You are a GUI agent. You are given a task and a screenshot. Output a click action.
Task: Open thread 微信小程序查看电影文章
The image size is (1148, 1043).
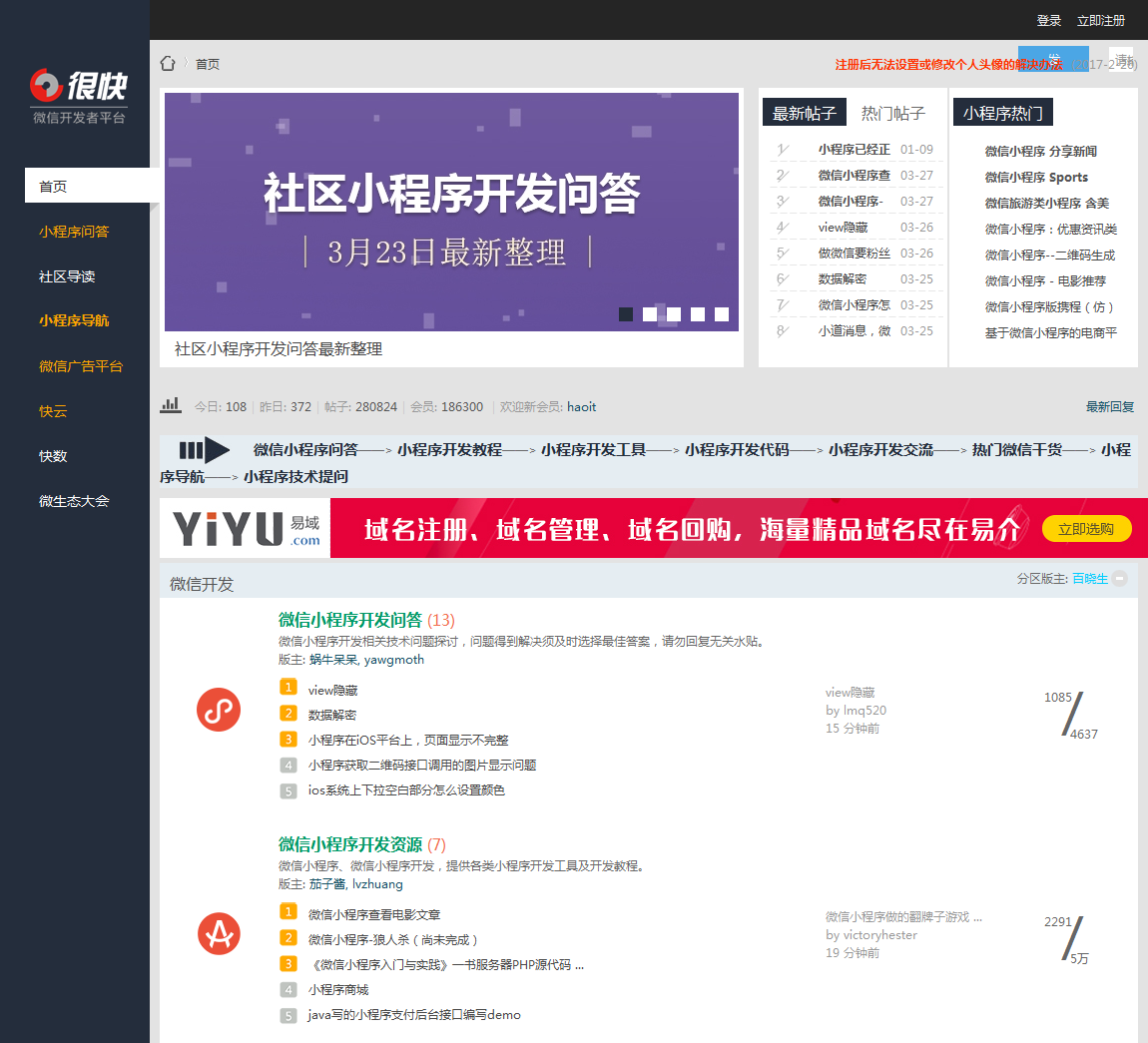coord(374,915)
